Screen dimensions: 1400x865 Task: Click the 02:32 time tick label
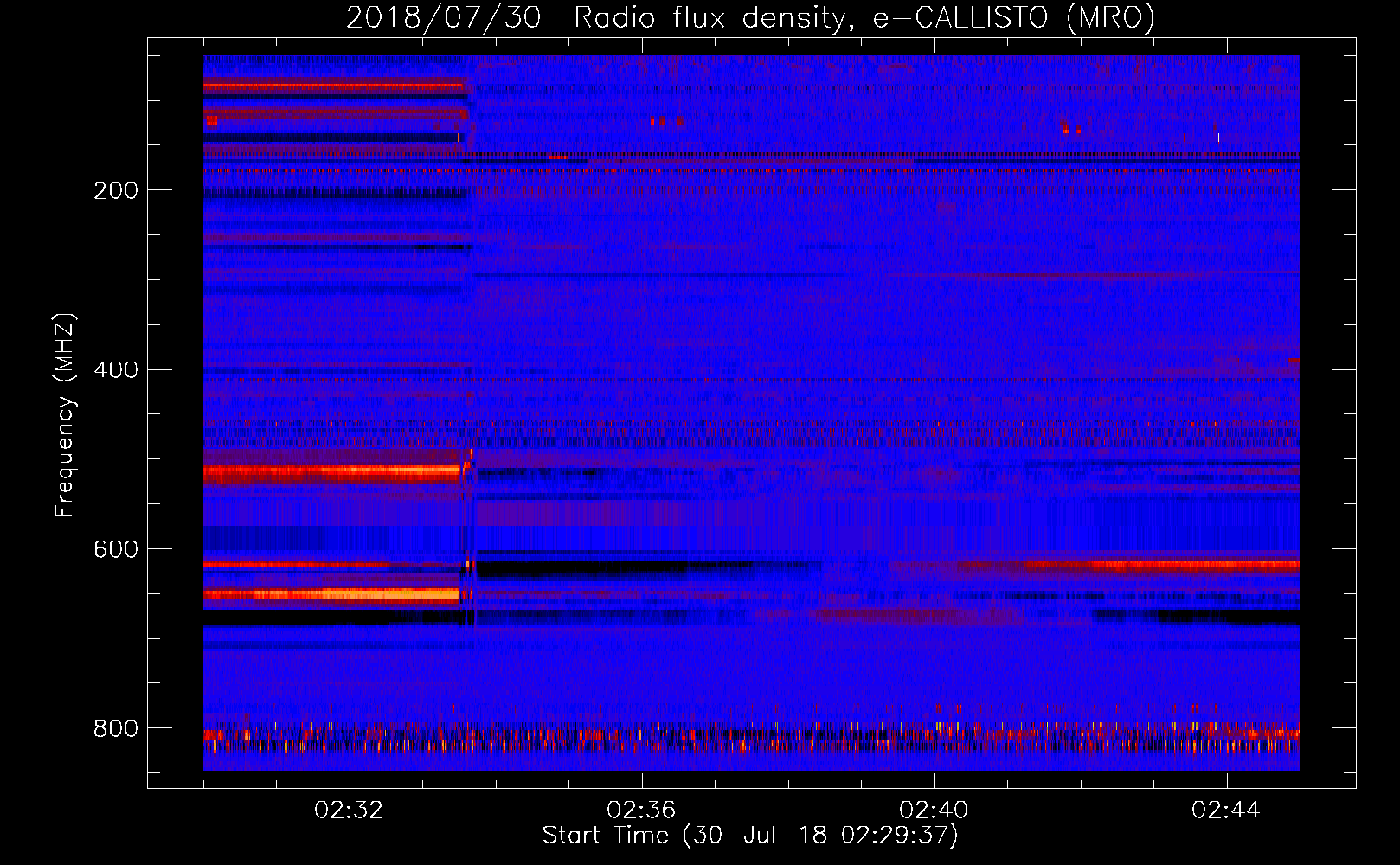349,811
